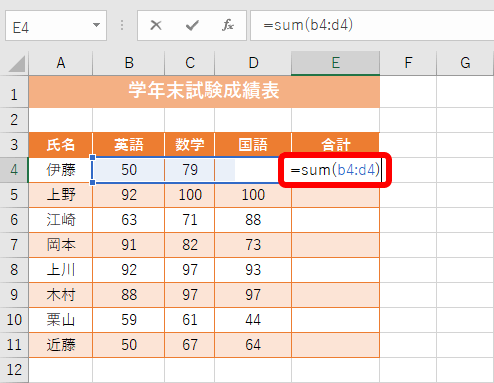Click the title cell 学年末試験成績表
Screen dimensions: 494x383
[204, 92]
